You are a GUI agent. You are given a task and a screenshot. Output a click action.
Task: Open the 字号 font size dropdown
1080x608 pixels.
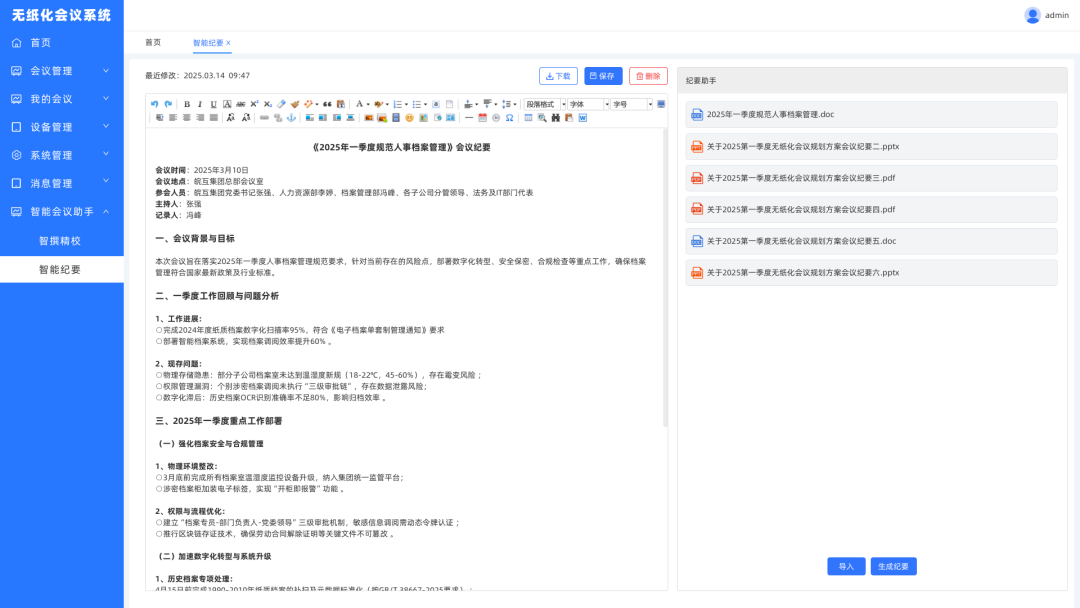(x=632, y=104)
